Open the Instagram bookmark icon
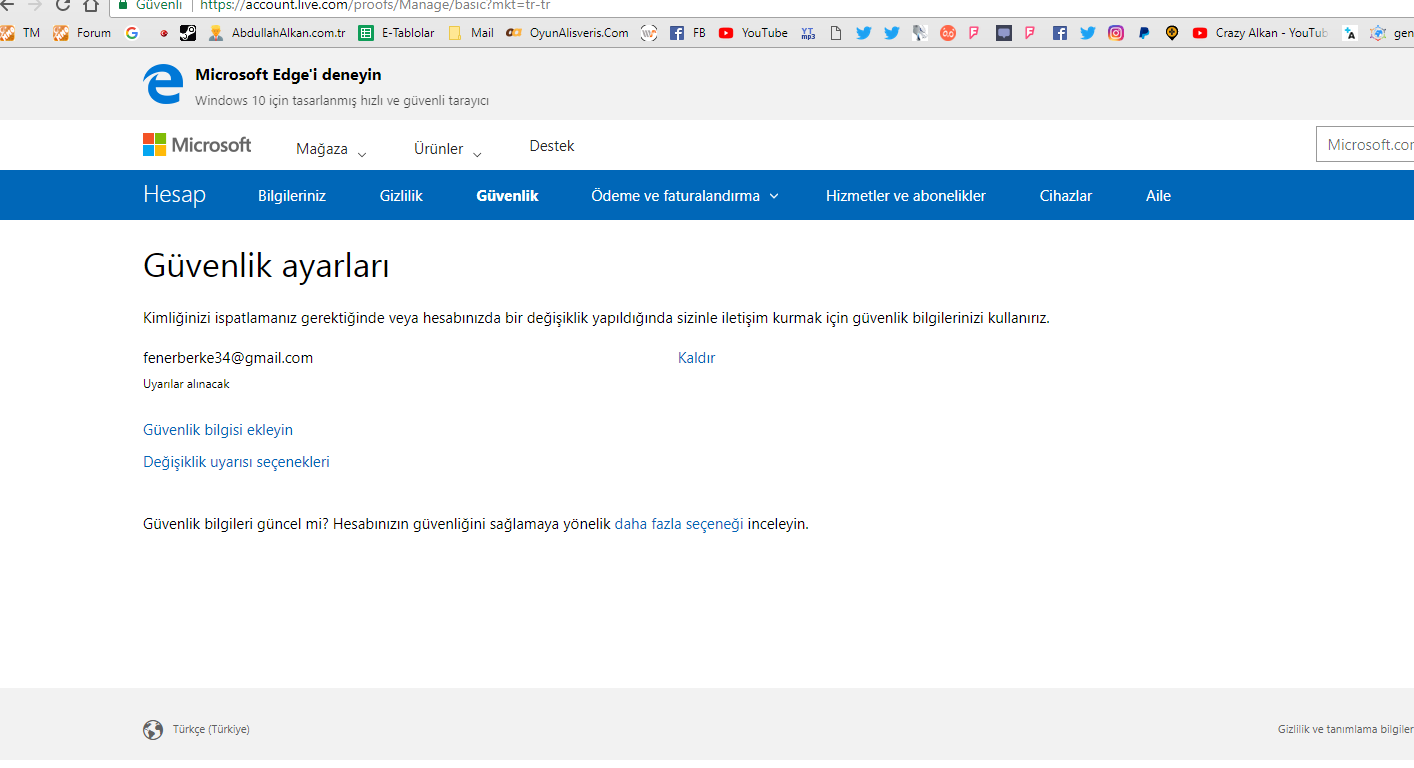Screen dimensions: 1414x768 [1116, 33]
